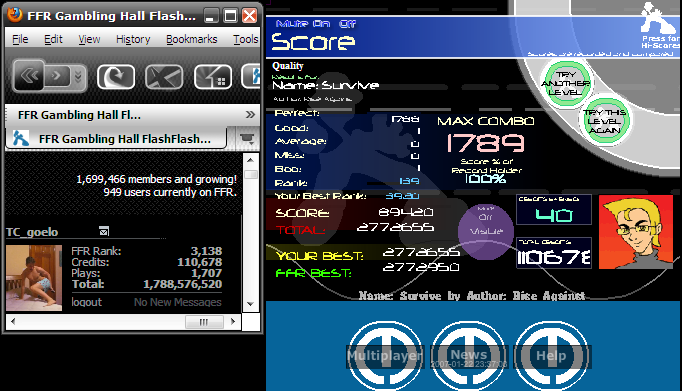This screenshot has width=682, height=391.
Task: Toggle the purple Visible circle
Action: click(486, 232)
